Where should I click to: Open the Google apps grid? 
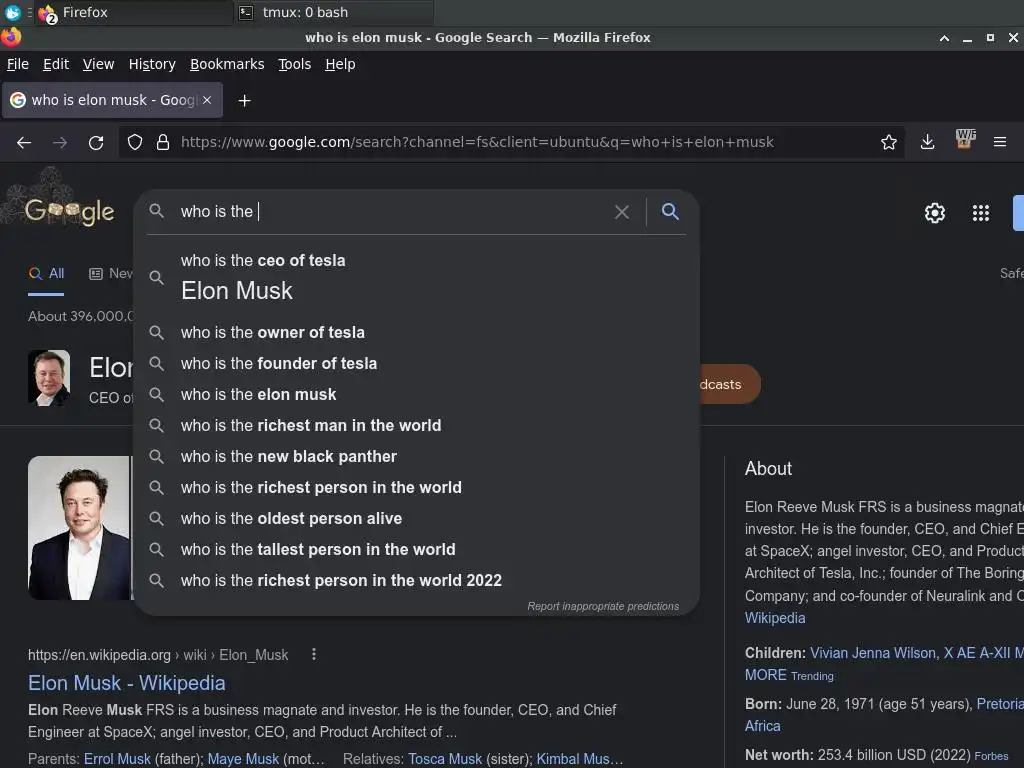coord(981,213)
